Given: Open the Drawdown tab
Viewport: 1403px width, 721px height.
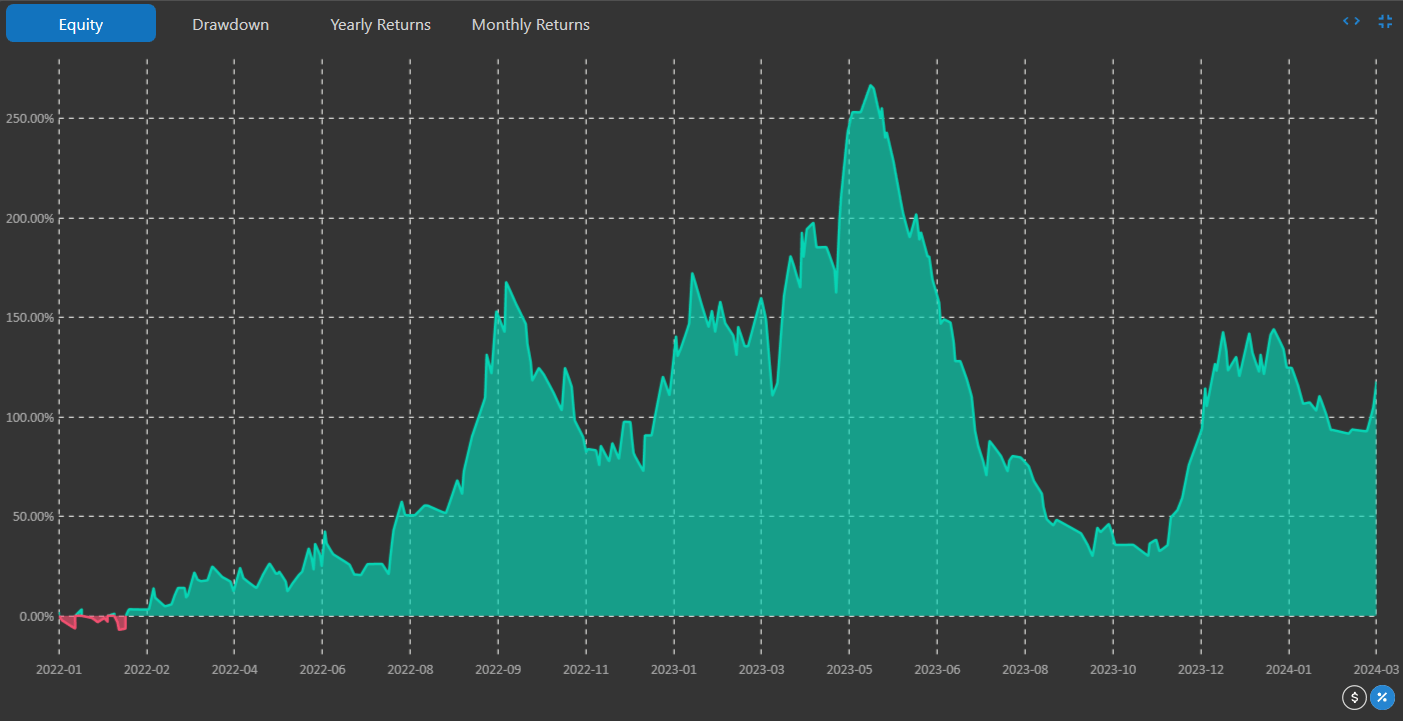Looking at the screenshot, I should tap(230, 24).
